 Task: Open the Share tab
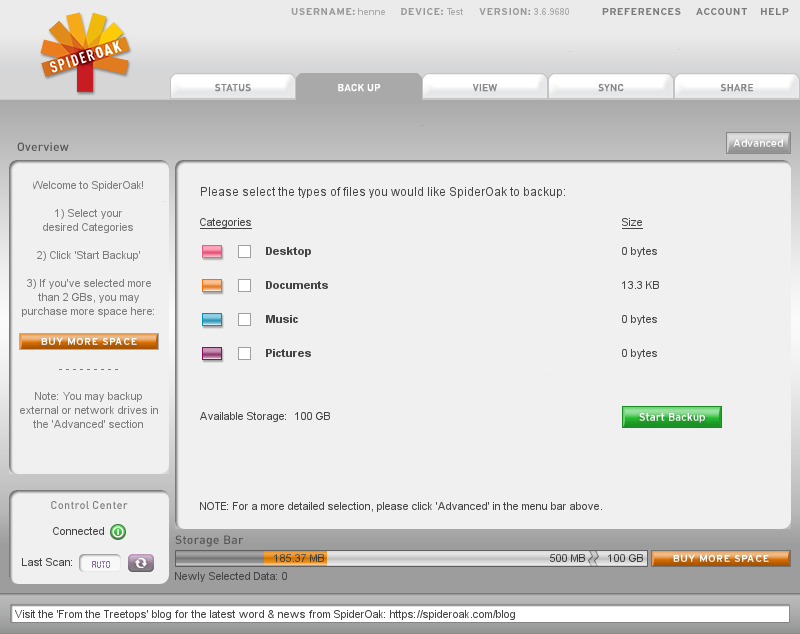(x=737, y=88)
